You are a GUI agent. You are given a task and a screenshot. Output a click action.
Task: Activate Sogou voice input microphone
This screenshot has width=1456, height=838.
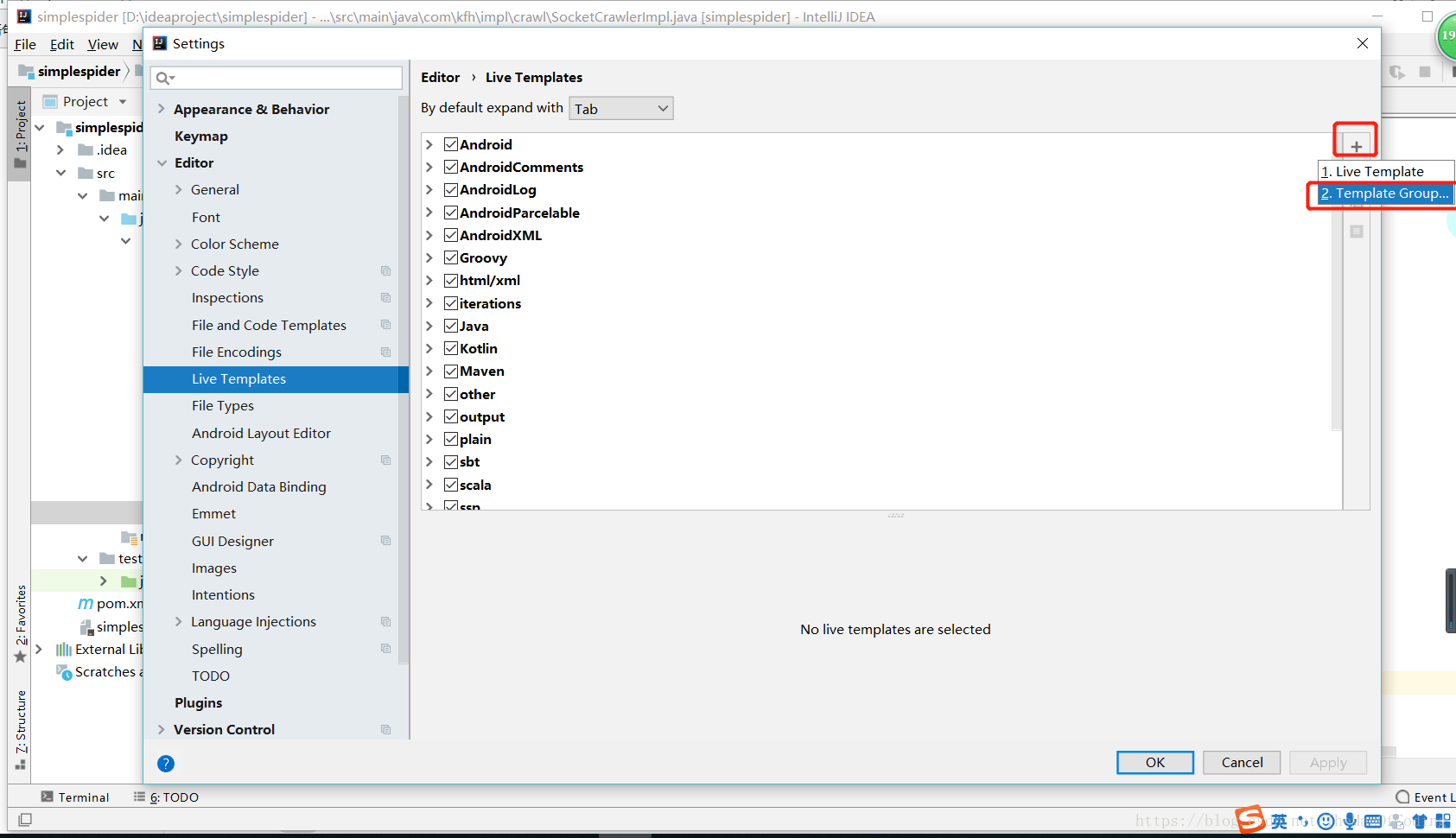pos(1350,821)
